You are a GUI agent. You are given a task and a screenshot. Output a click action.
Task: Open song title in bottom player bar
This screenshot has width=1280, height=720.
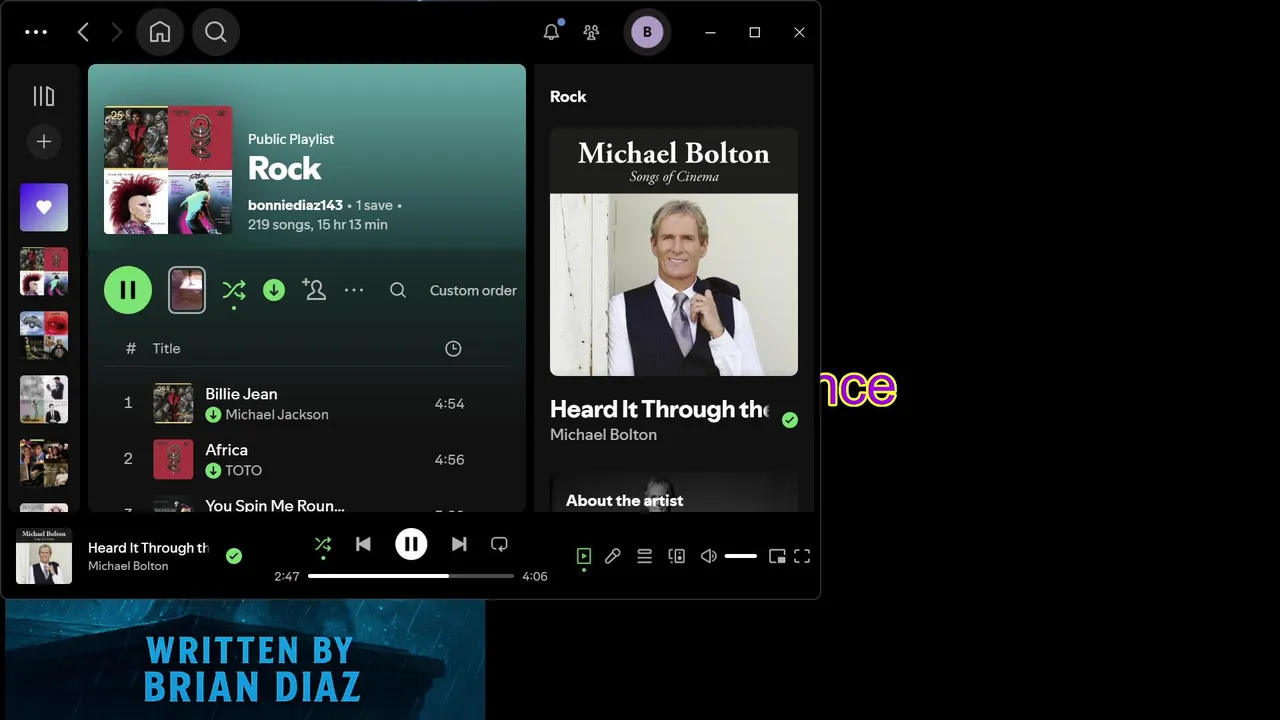click(x=148, y=548)
